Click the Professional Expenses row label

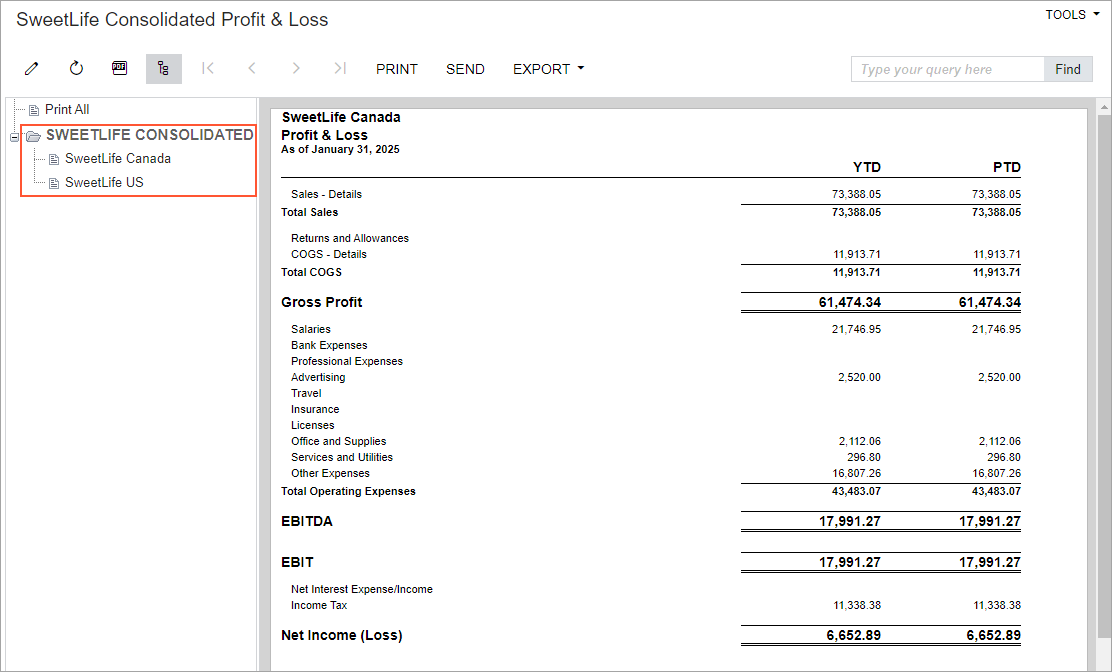point(347,361)
